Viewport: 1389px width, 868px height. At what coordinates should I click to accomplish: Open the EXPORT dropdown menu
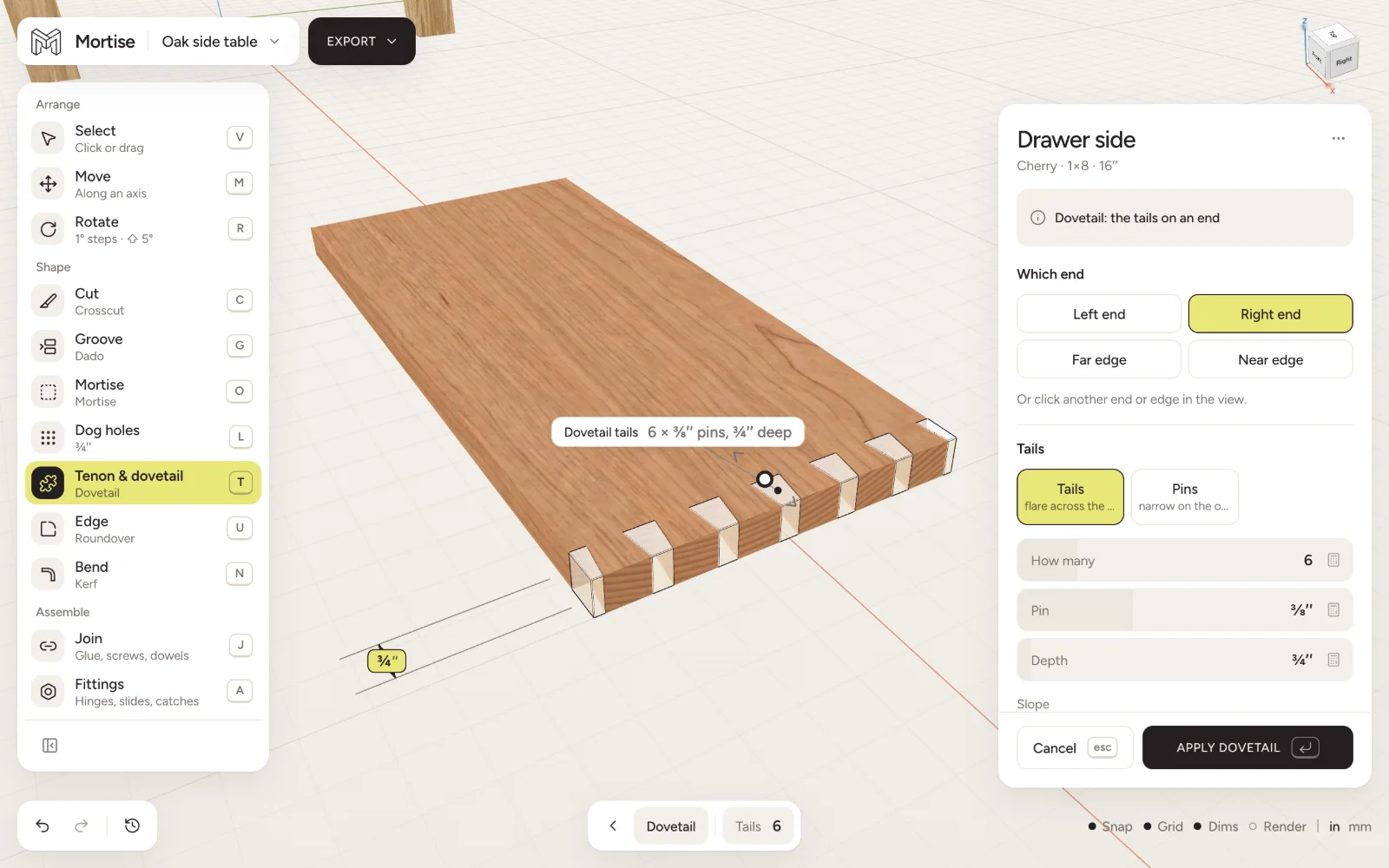pos(361,42)
